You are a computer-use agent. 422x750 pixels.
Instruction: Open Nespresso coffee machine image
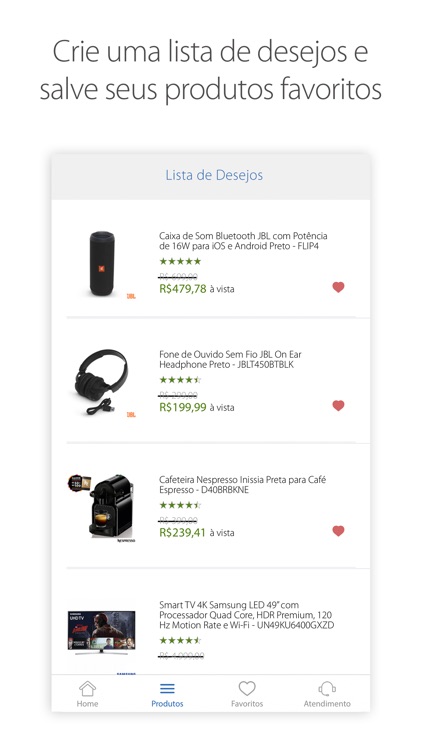coord(101,507)
